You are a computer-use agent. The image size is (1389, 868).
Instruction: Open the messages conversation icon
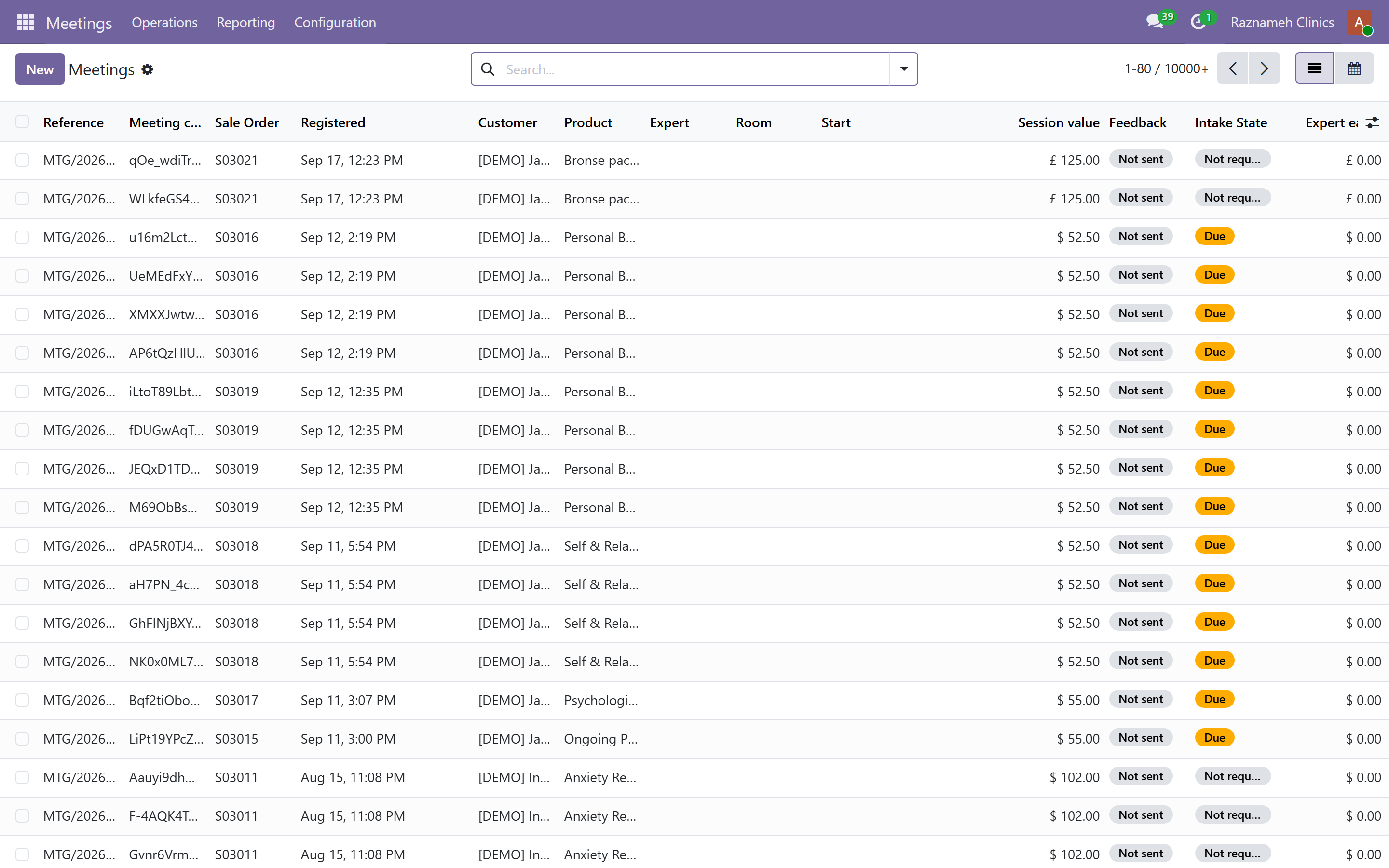pyautogui.click(x=1155, y=22)
